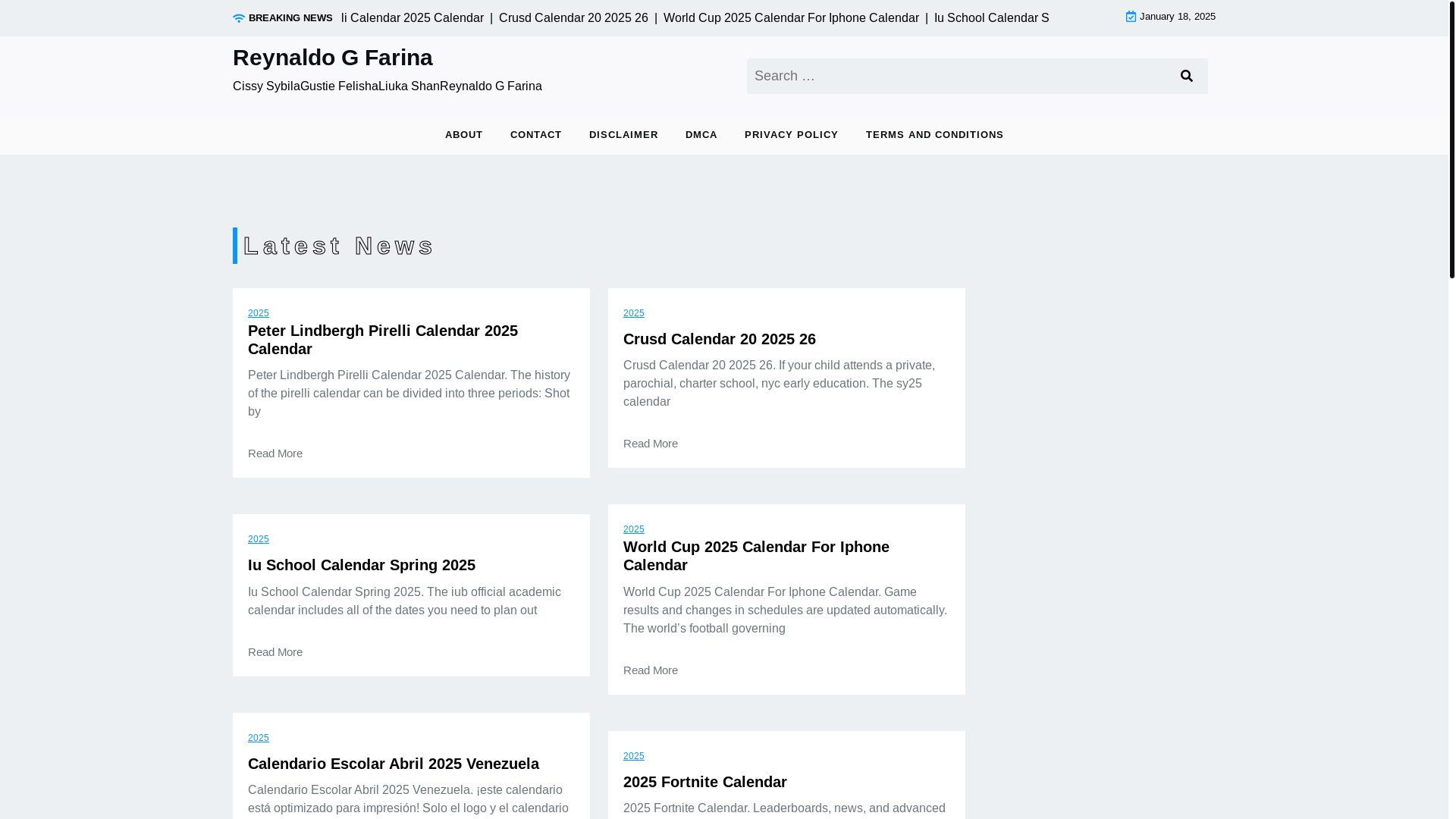This screenshot has height=819, width=1456.
Task: Open Peter Lindbergh Pirelli Calendar 2025 article
Action: click(382, 340)
